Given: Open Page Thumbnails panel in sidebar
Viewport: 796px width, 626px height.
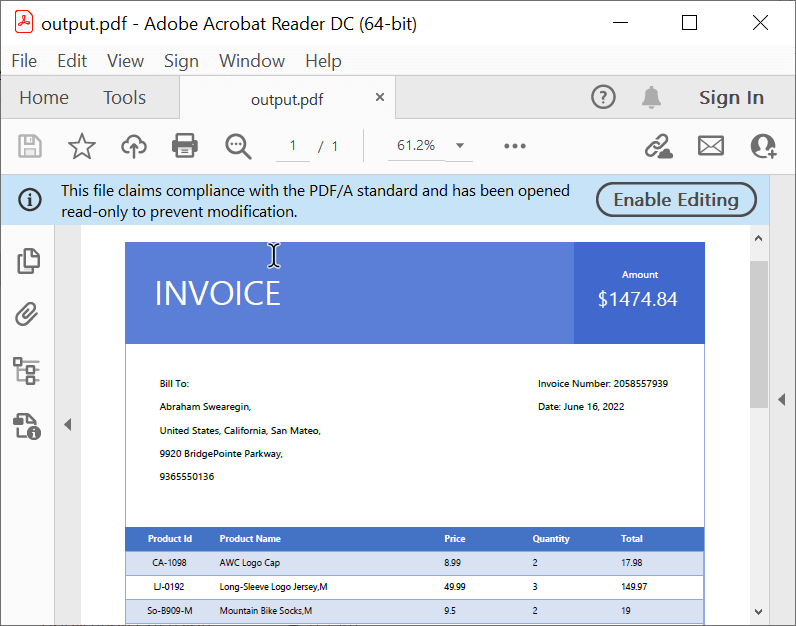Looking at the screenshot, I should [x=28, y=261].
